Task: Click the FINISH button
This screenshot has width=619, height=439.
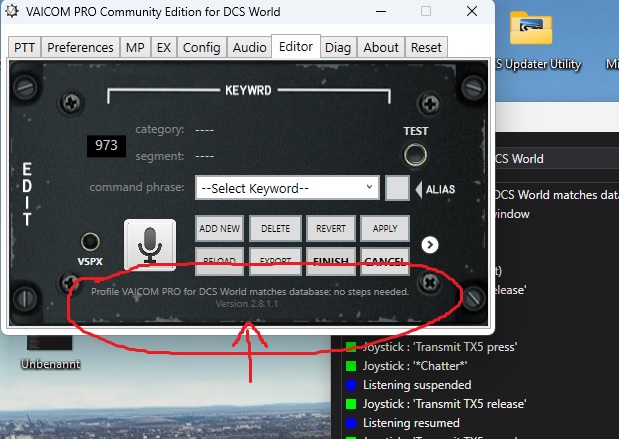Action: pos(331,261)
